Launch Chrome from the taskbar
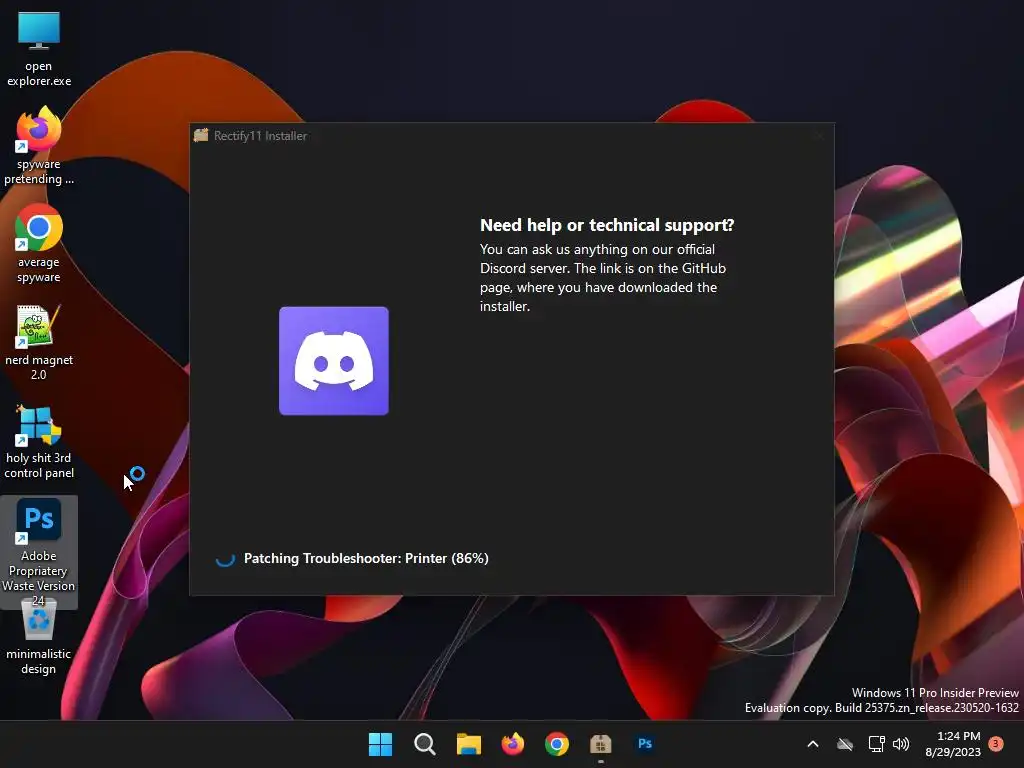 click(556, 744)
